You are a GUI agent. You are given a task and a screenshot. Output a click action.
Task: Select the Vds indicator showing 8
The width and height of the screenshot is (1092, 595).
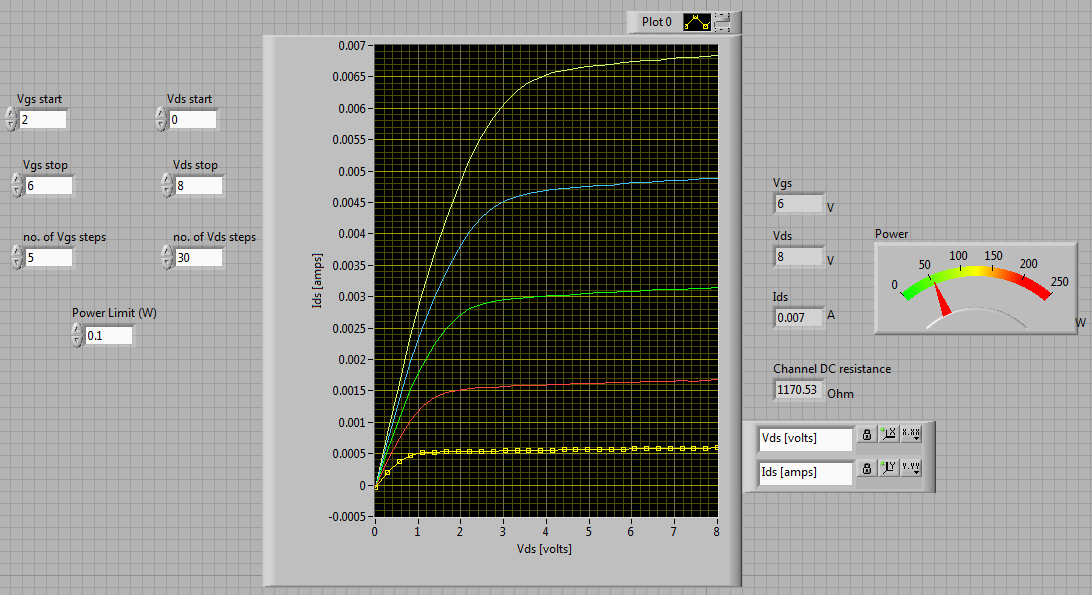tap(799, 256)
